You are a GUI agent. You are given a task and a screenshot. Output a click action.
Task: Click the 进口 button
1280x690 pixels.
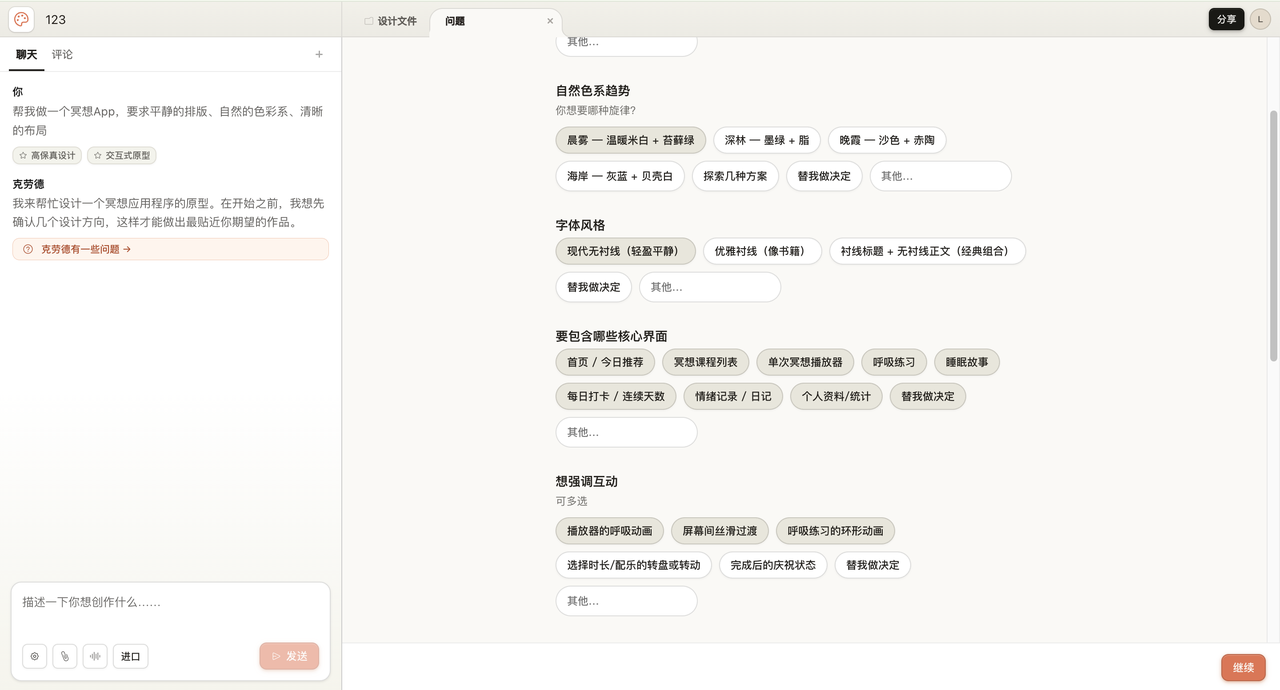131,656
